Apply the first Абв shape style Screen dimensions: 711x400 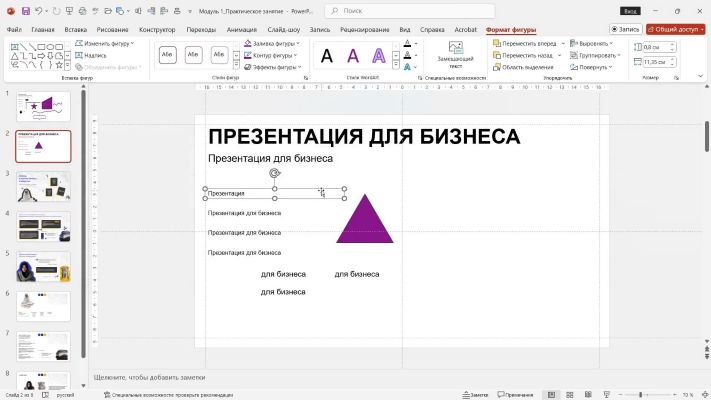pos(167,55)
